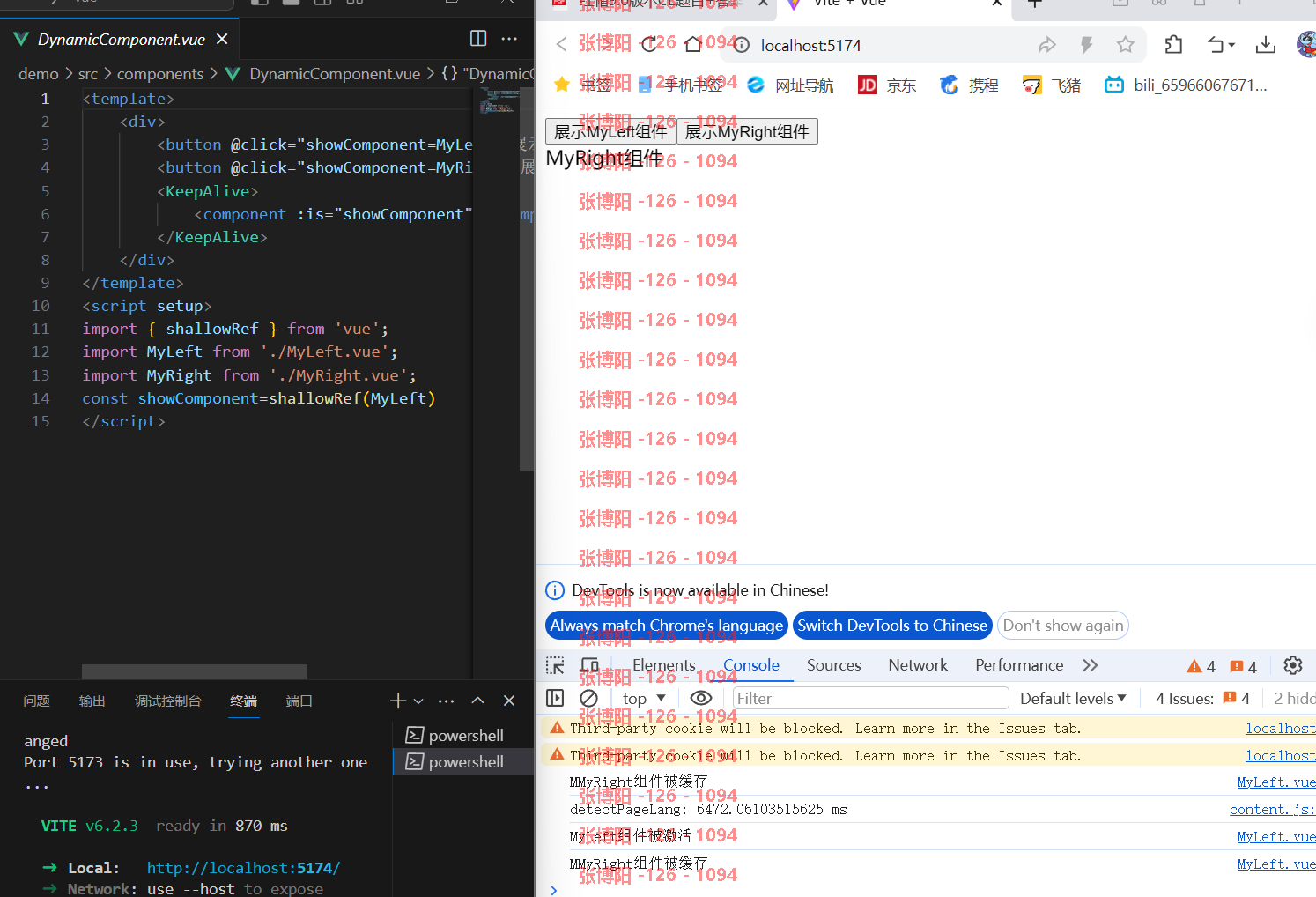Screen dimensions: 1316x897
Task: Create a live expression with eye icon
Action: click(701, 698)
